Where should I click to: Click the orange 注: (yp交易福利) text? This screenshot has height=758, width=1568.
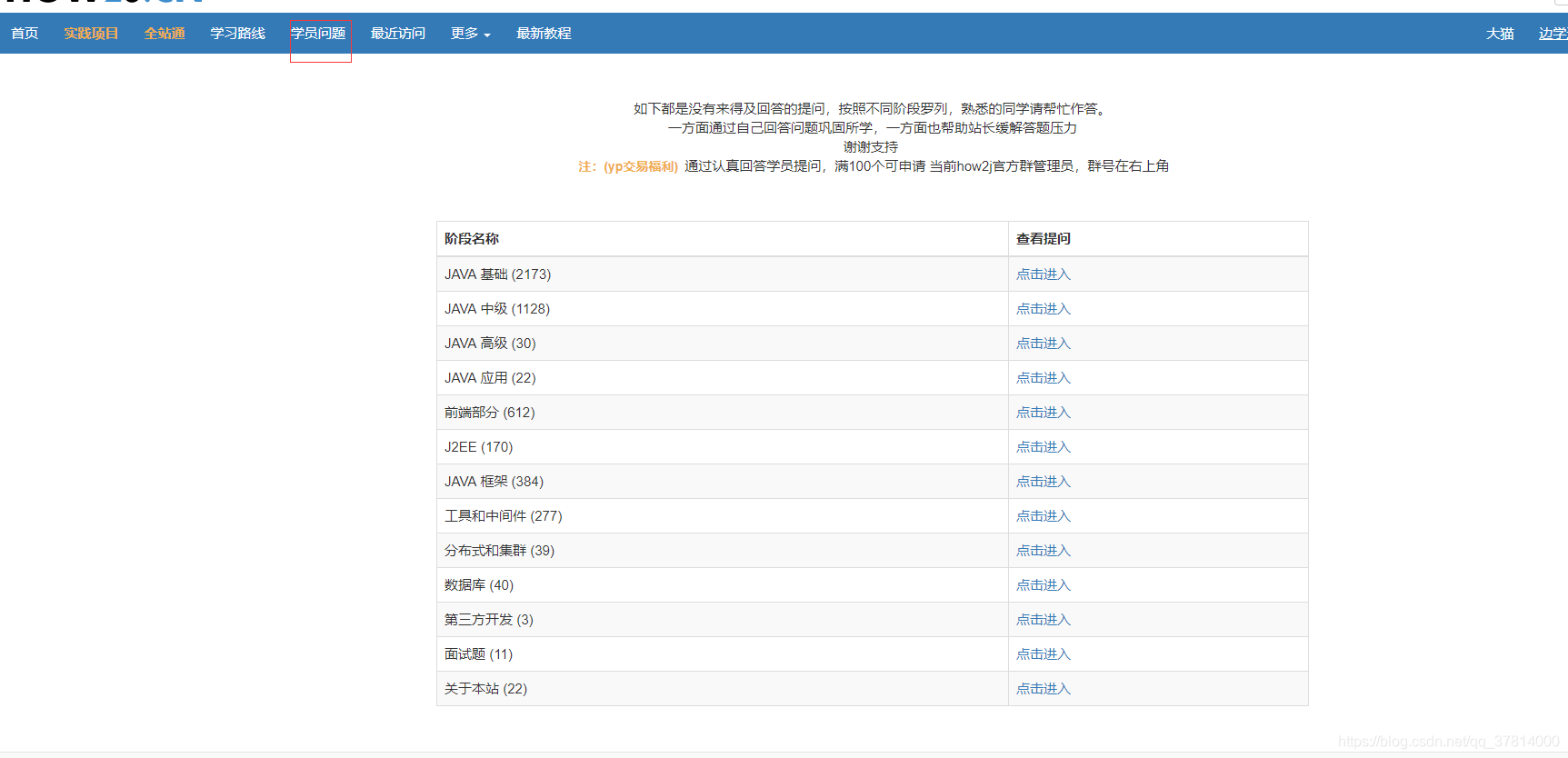pos(628,166)
